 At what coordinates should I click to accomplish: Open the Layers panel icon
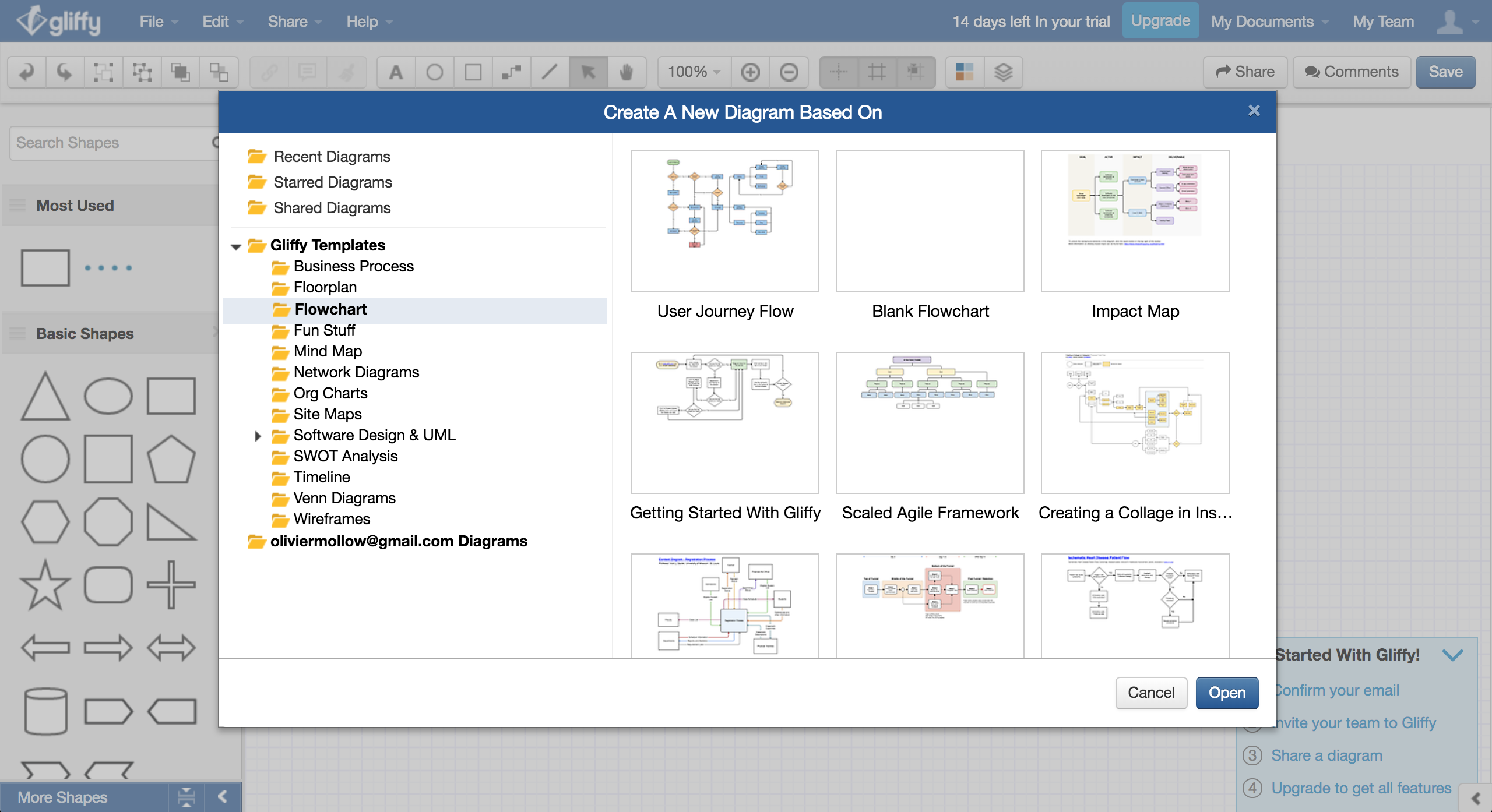pos(1003,72)
